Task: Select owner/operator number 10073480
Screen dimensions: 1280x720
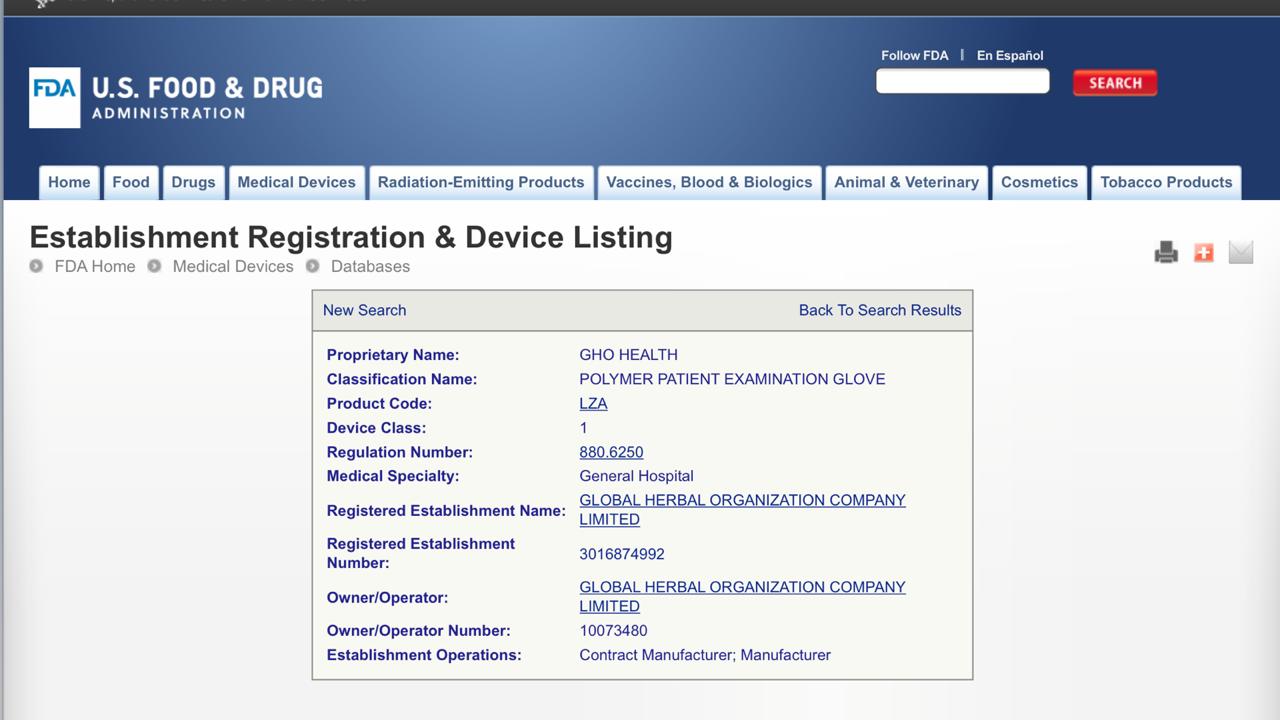Action: point(613,631)
